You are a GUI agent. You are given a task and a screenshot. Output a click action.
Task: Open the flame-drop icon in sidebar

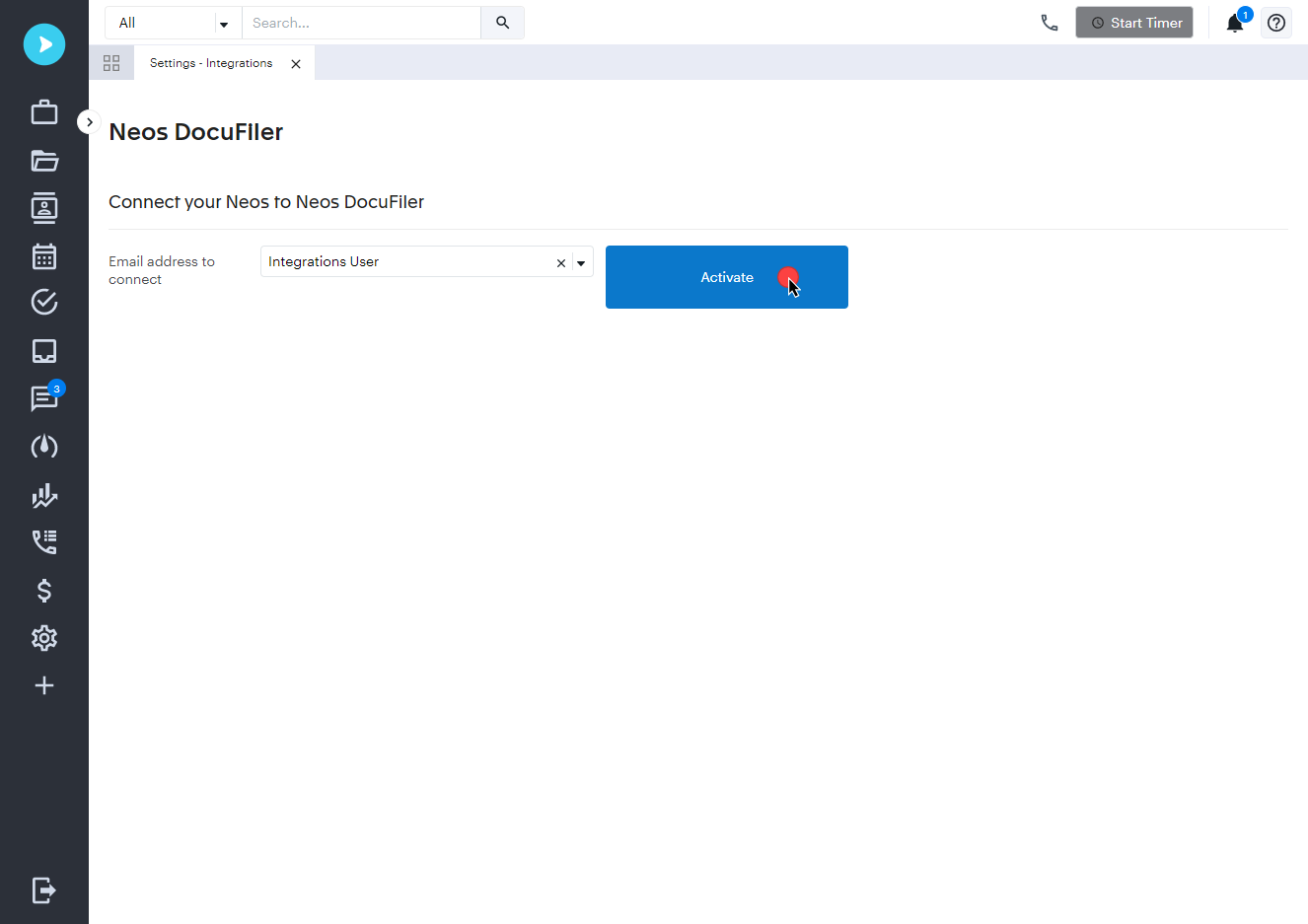(44, 447)
